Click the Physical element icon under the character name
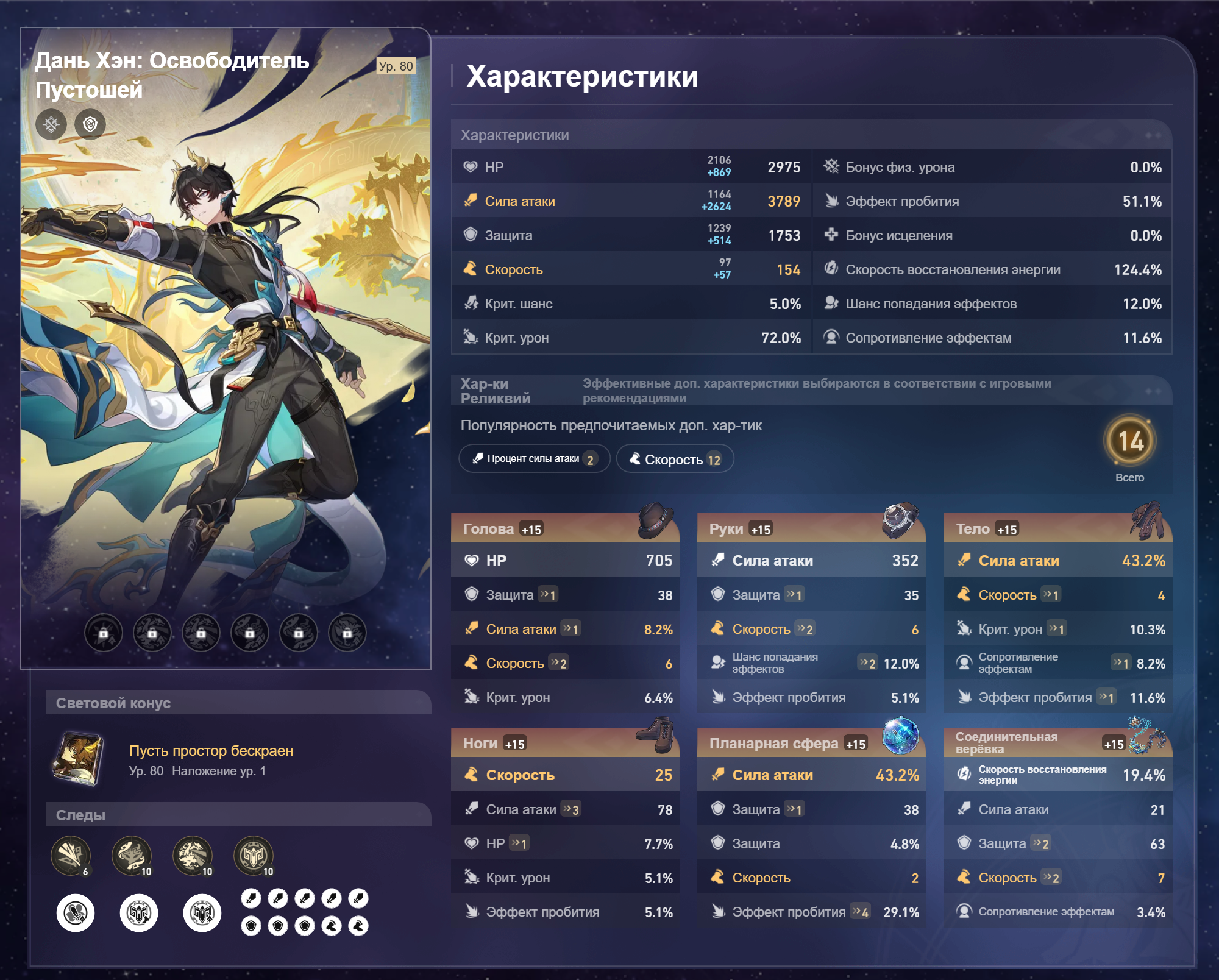The image size is (1219, 980). click(x=51, y=124)
